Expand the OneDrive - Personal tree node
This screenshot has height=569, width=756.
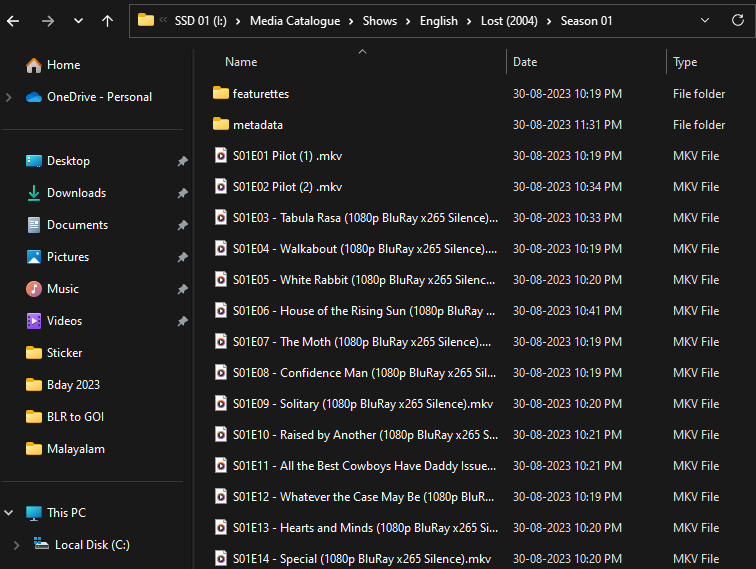pos(9,97)
